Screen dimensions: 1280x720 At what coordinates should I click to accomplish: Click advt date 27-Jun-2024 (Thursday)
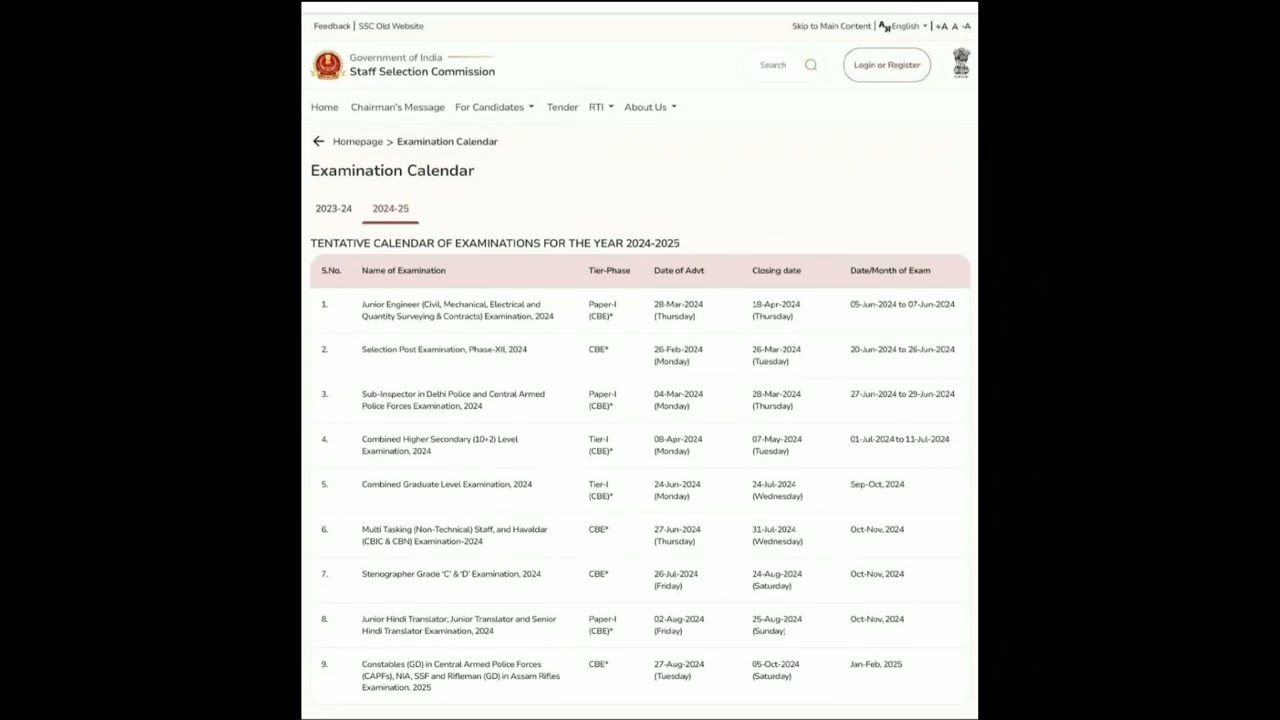click(677, 535)
